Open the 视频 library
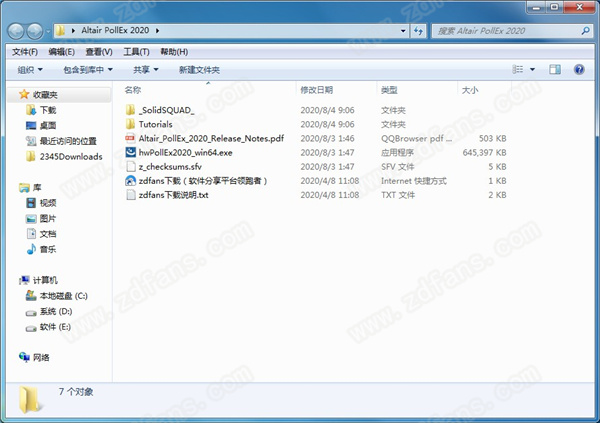 48,203
